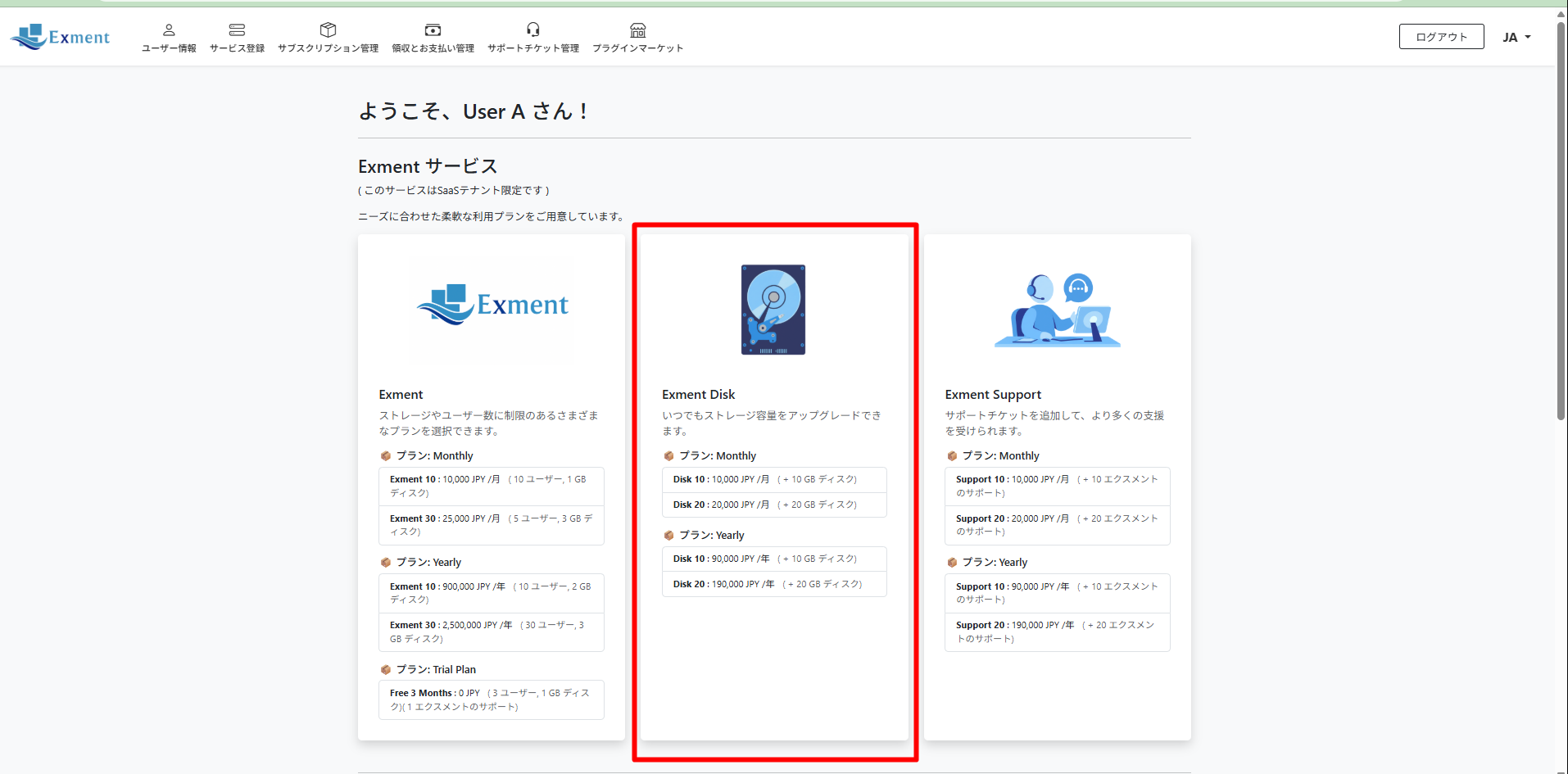Screen dimensions: 1568x774
Task: Select Exment 30 yearly 2,500,000 JPY plan
Action: pyautogui.click(x=492, y=631)
